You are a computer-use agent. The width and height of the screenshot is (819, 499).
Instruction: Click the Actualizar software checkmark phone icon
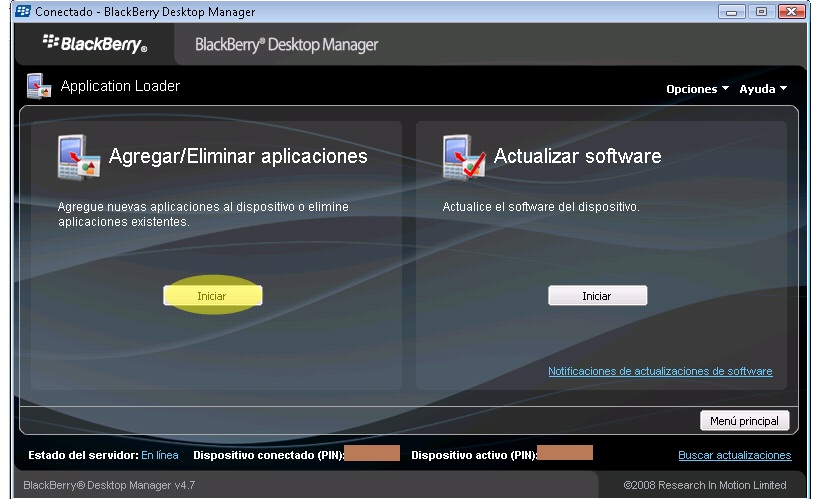(x=463, y=158)
